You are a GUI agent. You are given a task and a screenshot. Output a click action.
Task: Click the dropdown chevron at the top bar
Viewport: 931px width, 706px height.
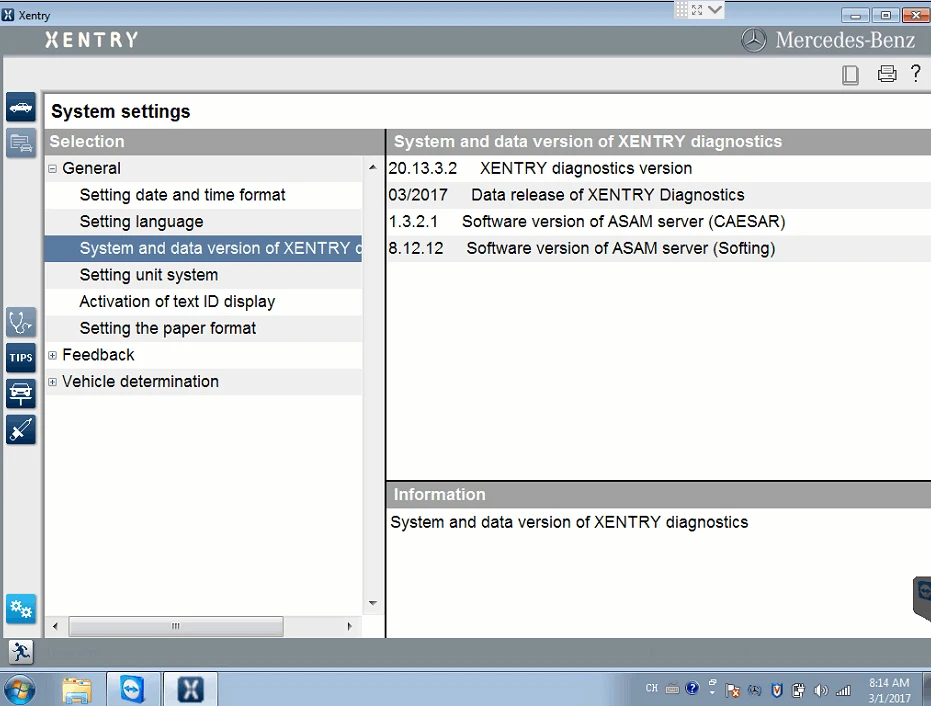click(x=715, y=10)
